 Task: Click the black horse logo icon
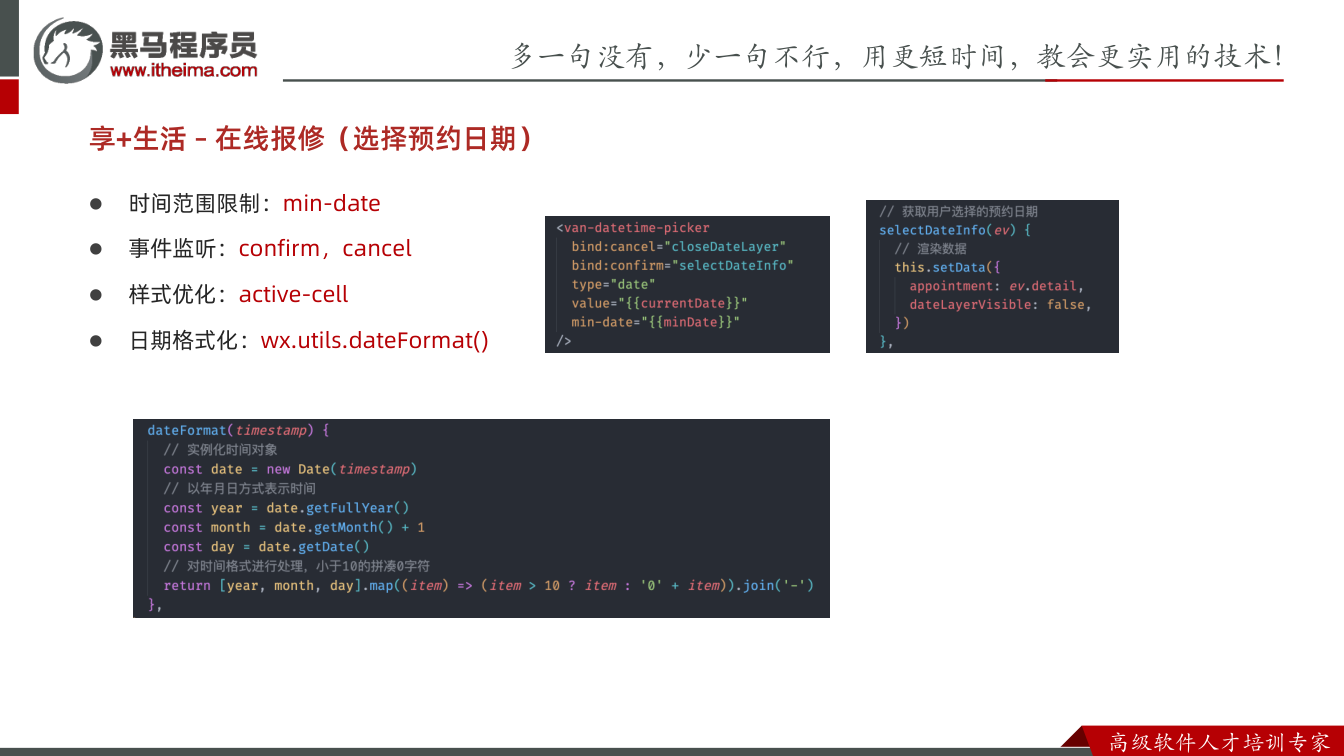tap(67, 50)
